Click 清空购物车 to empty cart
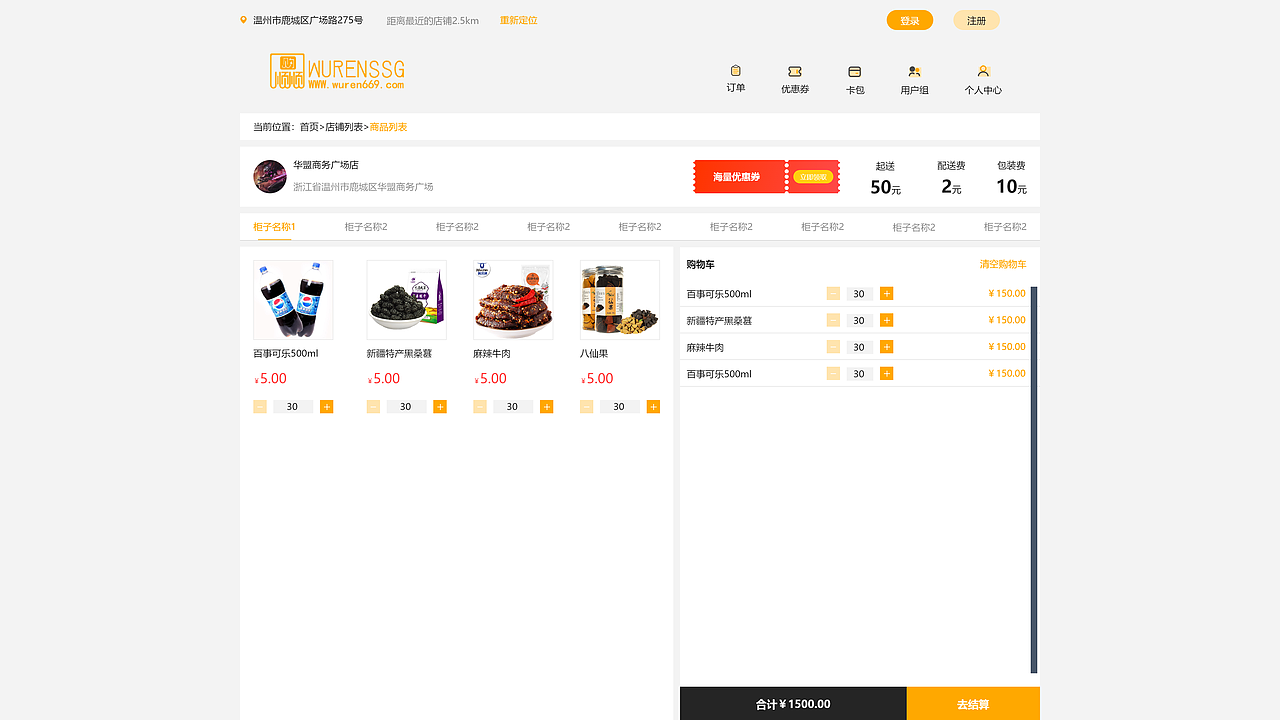The image size is (1280, 720). (1003, 264)
